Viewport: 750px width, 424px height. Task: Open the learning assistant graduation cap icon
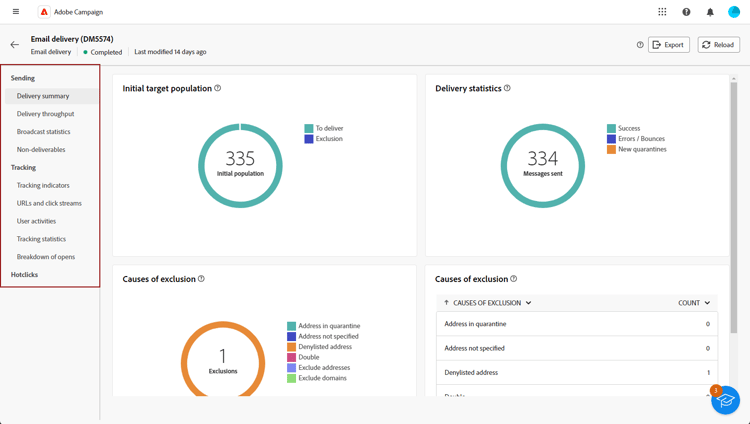(725, 400)
